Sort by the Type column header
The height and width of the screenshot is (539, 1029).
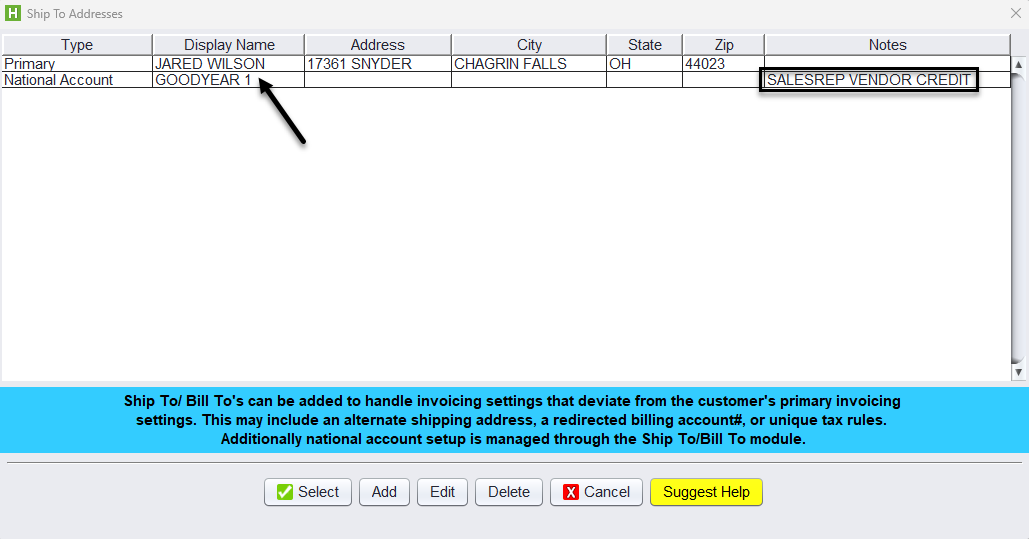click(77, 45)
